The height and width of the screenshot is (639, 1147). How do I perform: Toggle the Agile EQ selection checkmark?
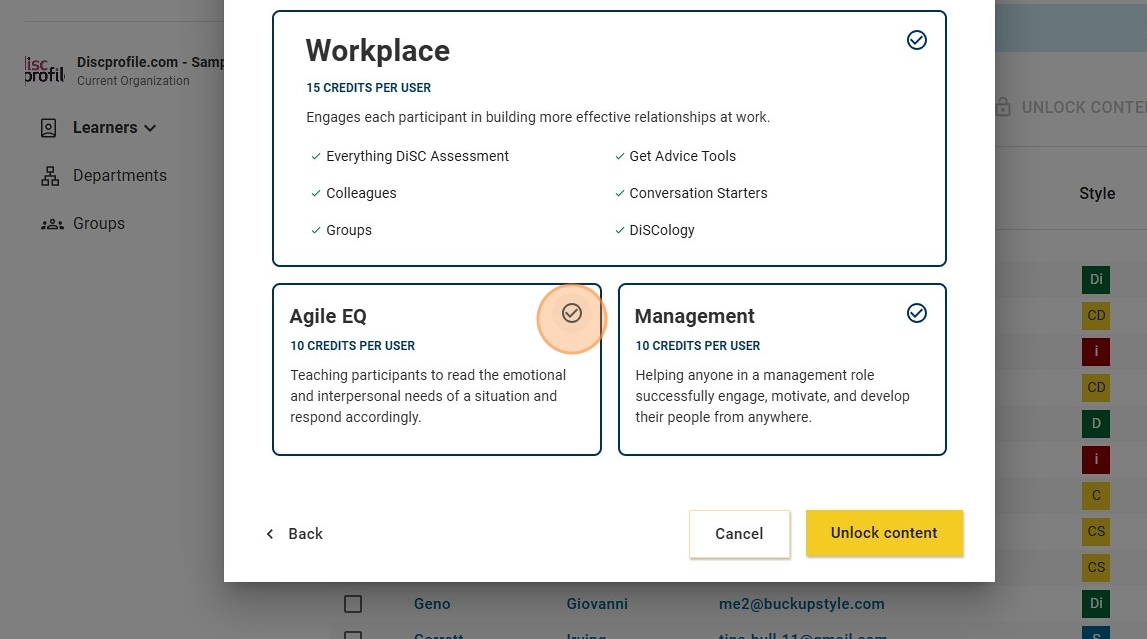(572, 313)
